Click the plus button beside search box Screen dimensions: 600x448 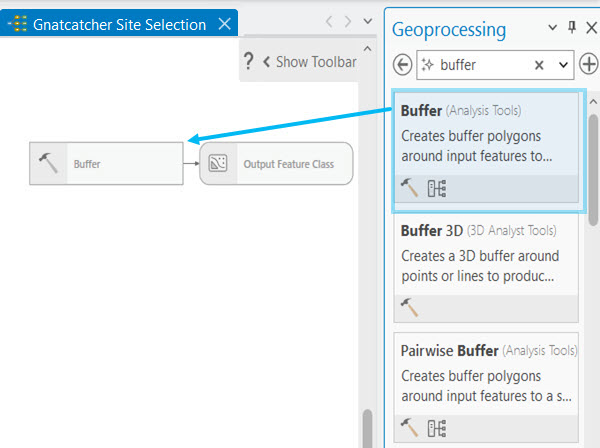point(589,64)
